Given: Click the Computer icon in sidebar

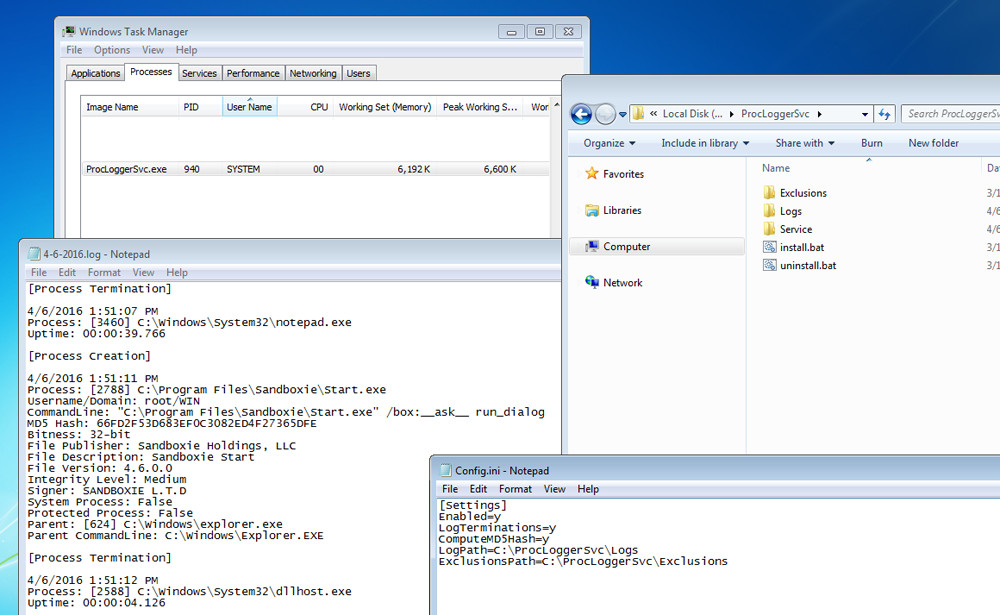Looking at the screenshot, I should pos(592,246).
